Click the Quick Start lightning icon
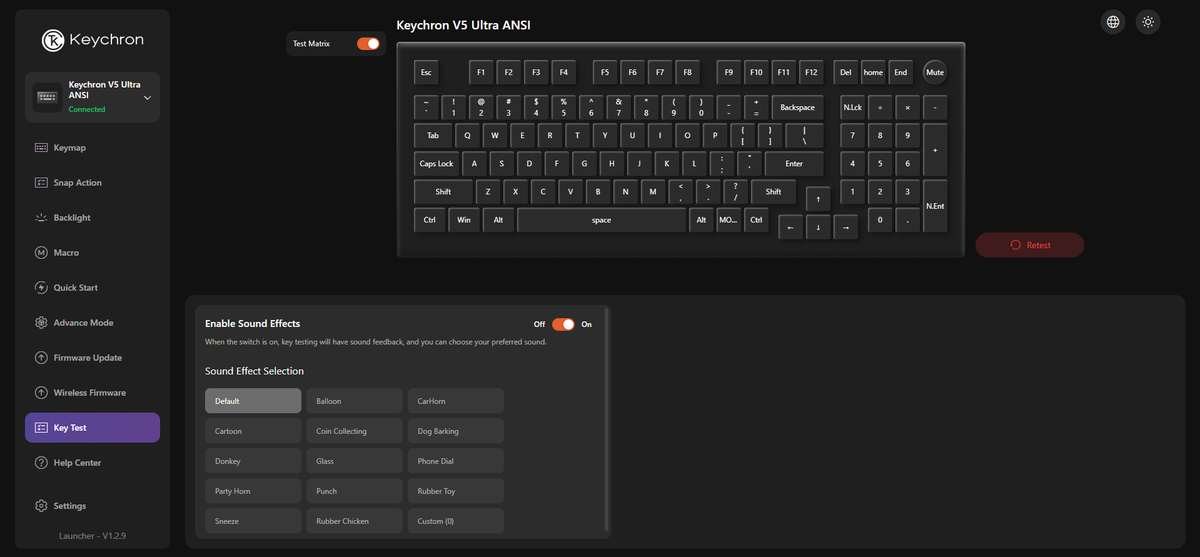This screenshot has width=1200, height=557. point(41,288)
